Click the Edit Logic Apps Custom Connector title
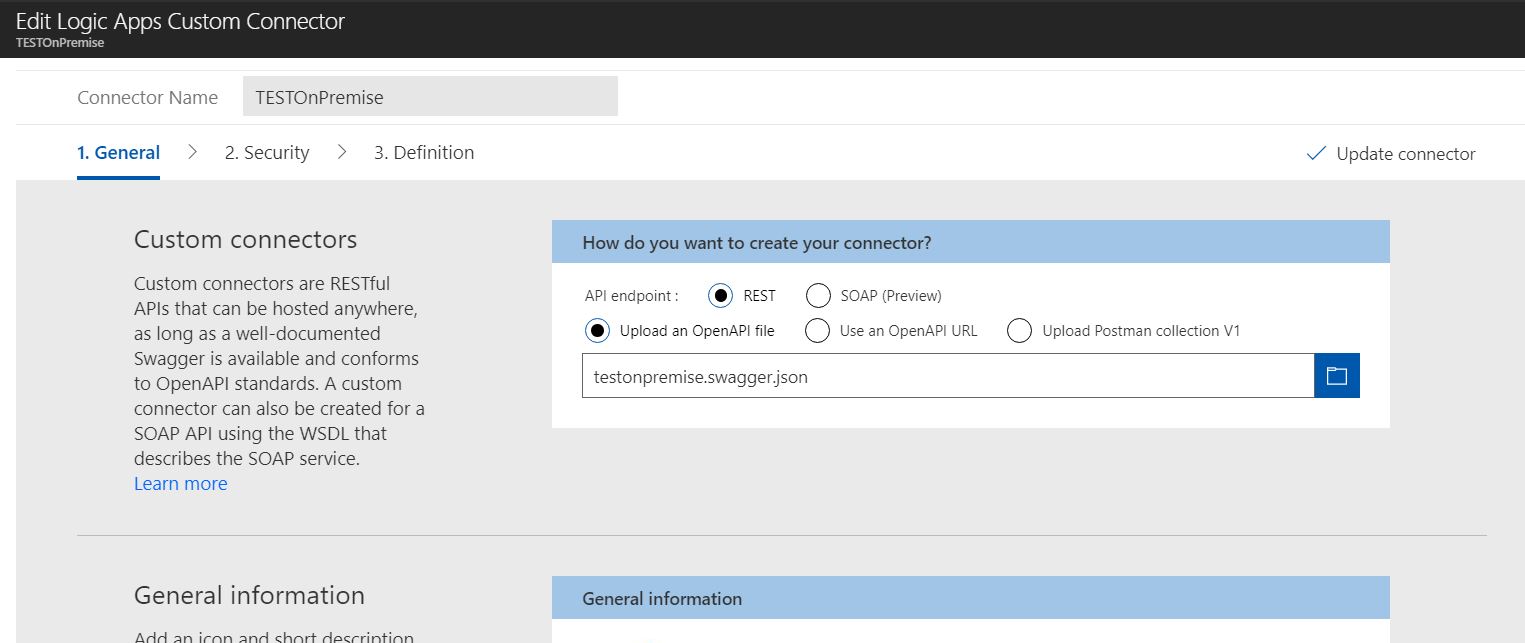The height and width of the screenshot is (643, 1525). point(180,21)
